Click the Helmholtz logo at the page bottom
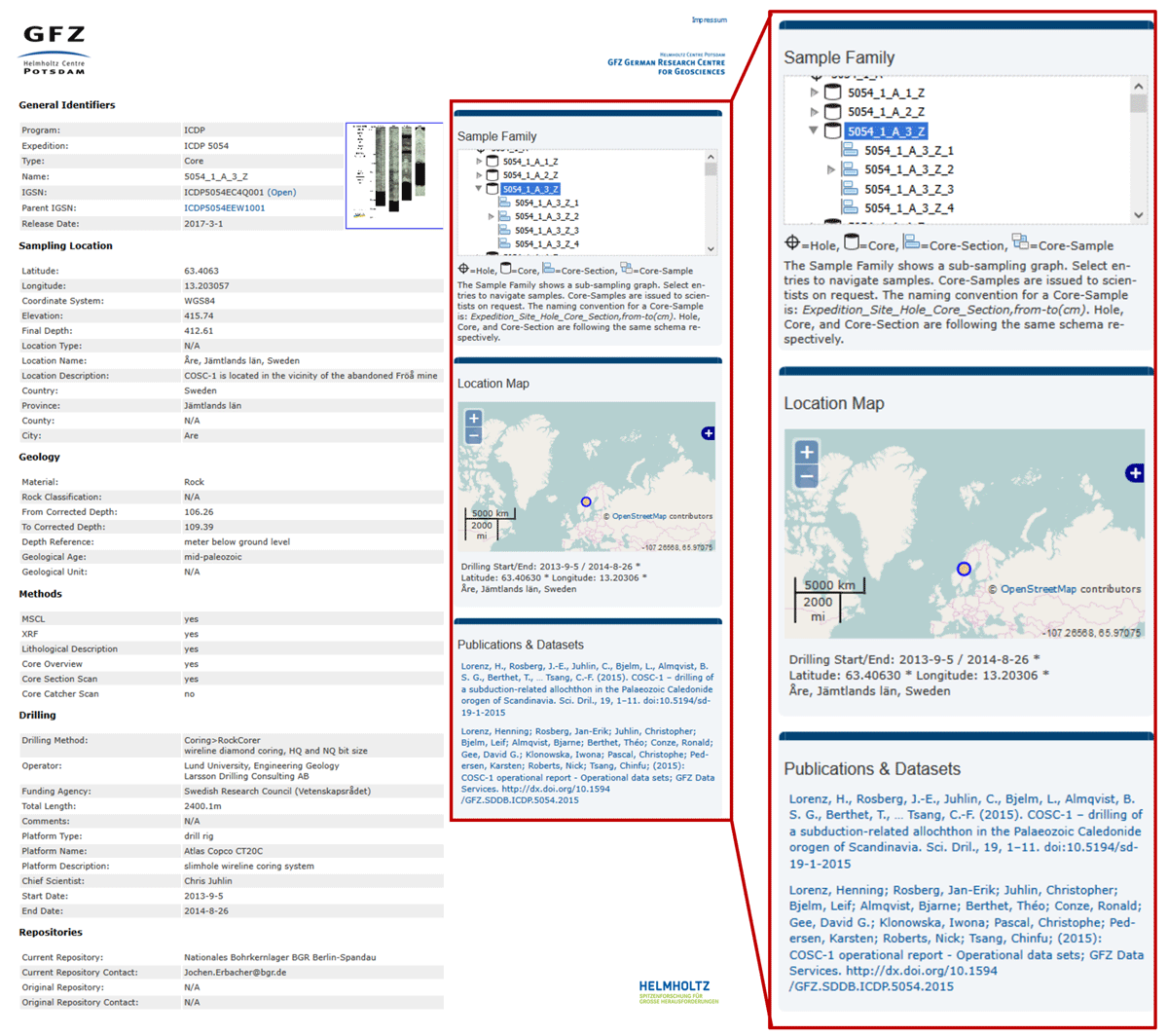 (677, 992)
